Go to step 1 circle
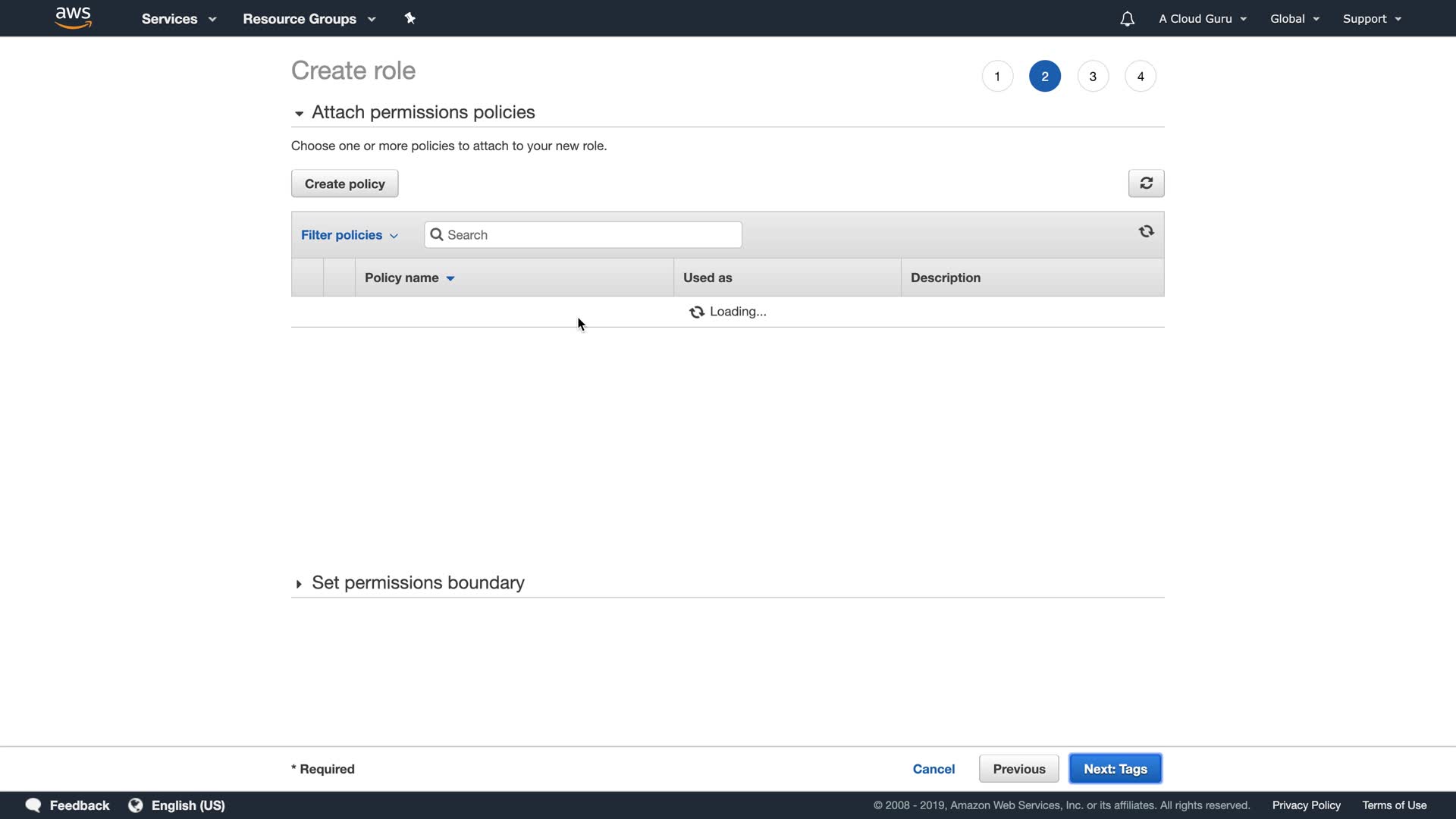Viewport: 1456px width, 819px height. (997, 77)
